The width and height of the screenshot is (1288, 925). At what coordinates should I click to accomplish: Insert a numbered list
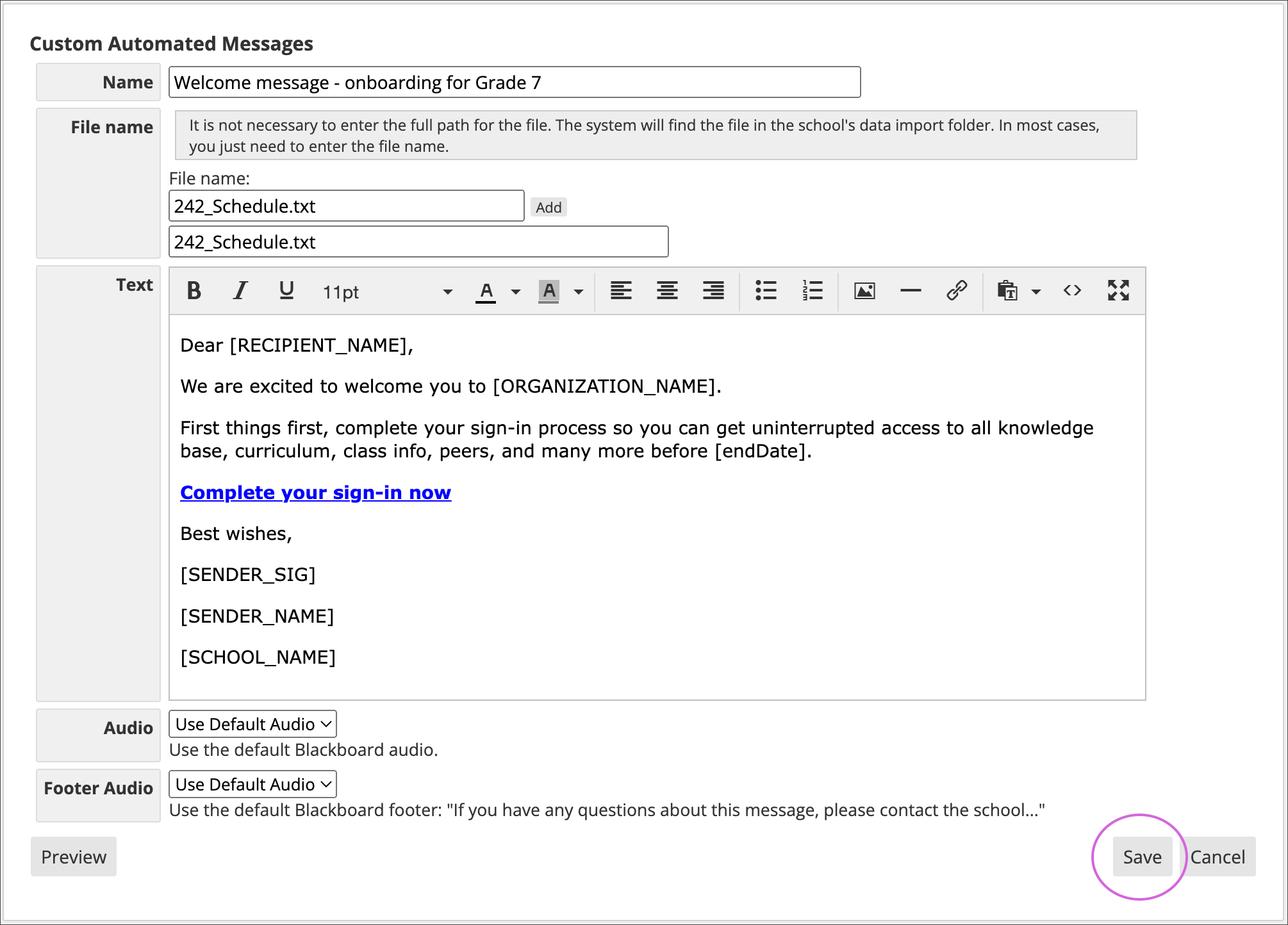pyautogui.click(x=813, y=291)
